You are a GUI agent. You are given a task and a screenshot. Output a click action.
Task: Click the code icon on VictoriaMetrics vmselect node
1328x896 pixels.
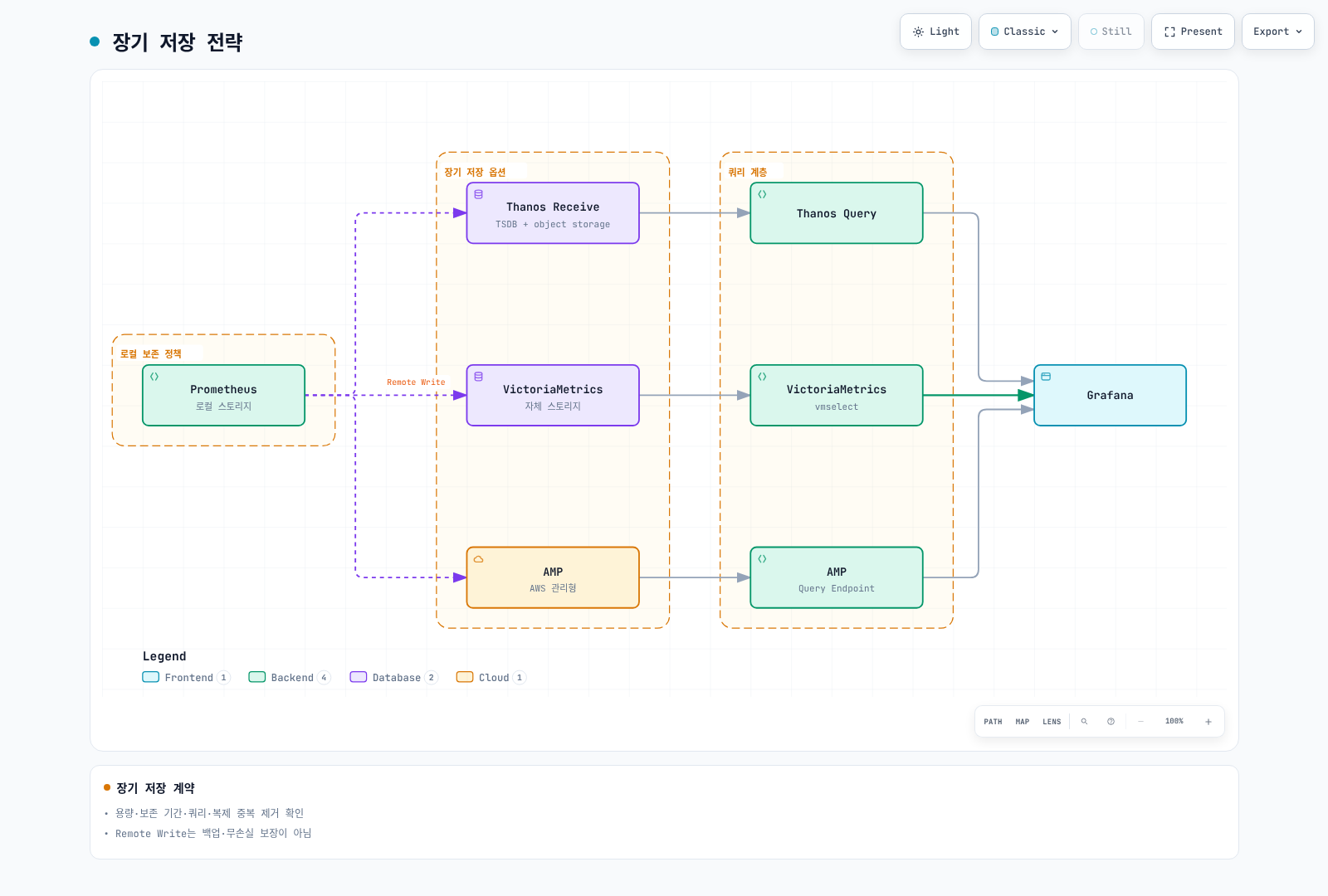click(x=762, y=377)
